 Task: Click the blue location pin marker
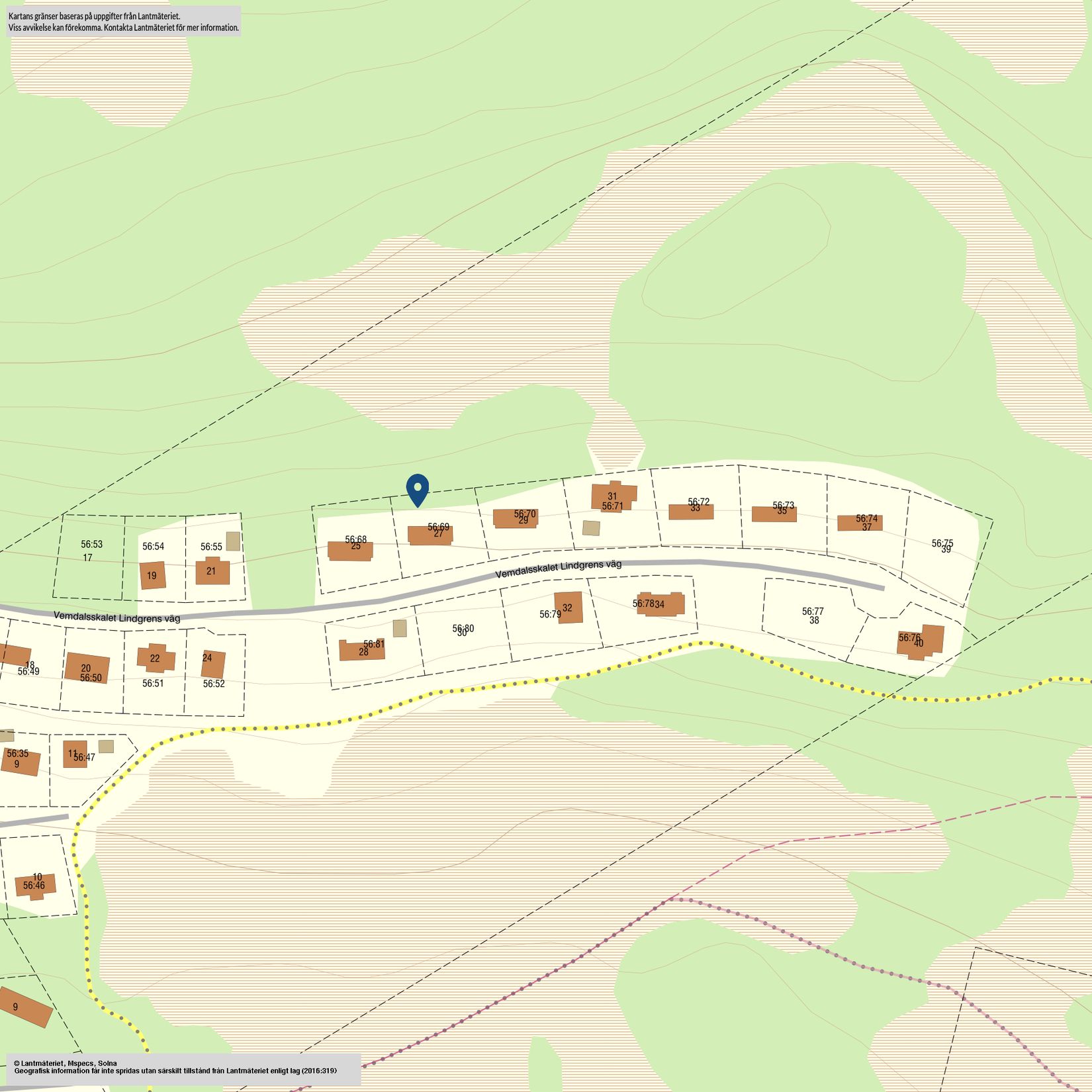tap(418, 488)
